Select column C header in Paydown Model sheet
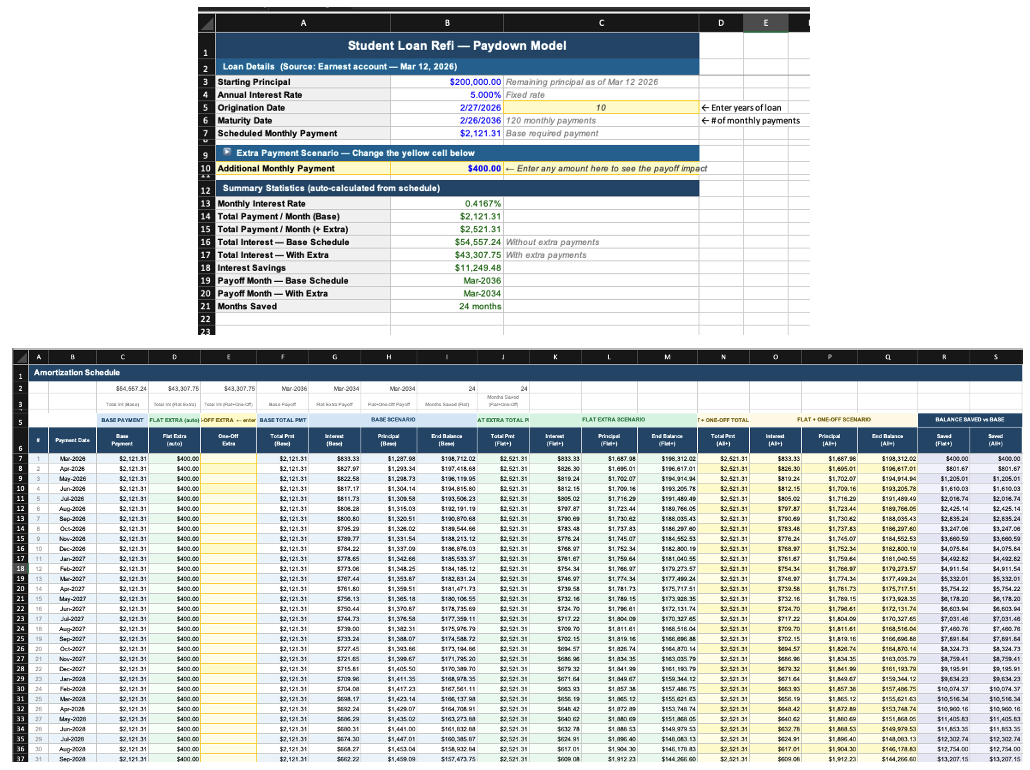The width and height of the screenshot is (1030, 770). pos(601,23)
